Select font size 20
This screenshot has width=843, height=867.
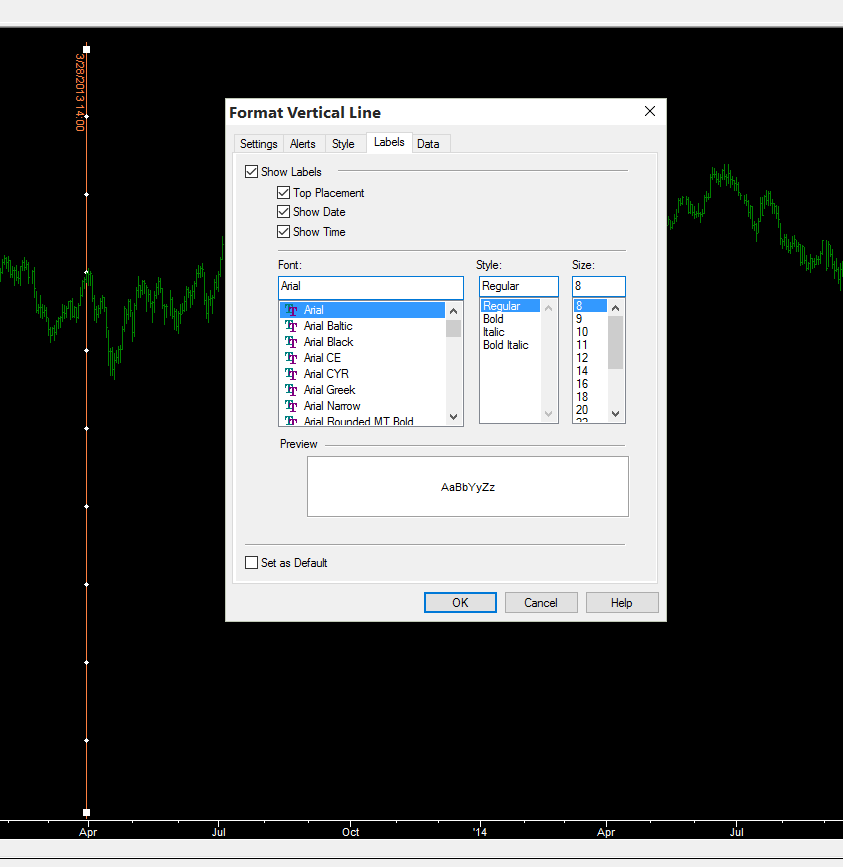pyautogui.click(x=590, y=410)
